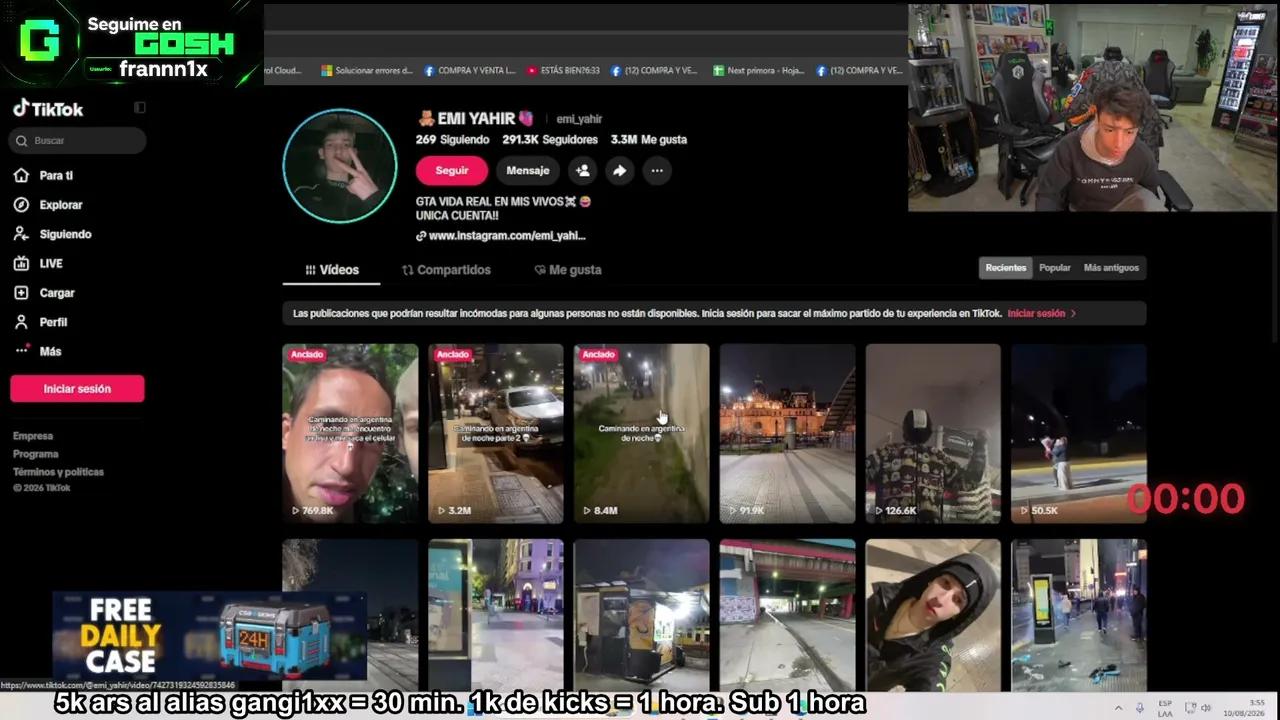Open the ESTÁS BIEN?6:33 bookmark

pos(564,71)
